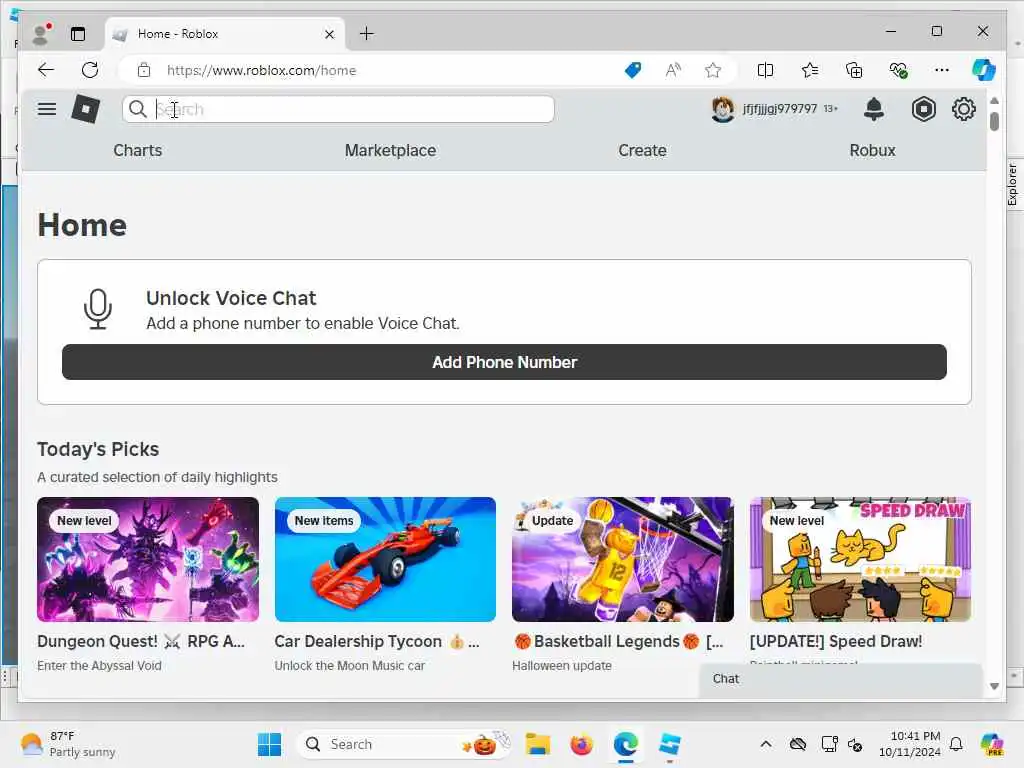Open the Robux balance hexagon icon
The image size is (1024, 768).
923,109
